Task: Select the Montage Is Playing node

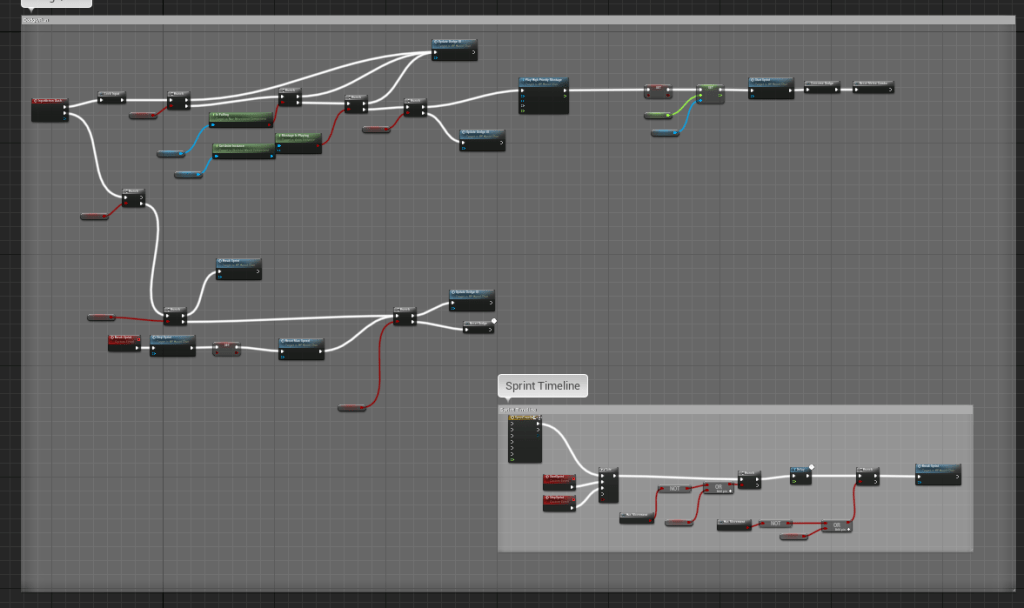Action: [x=298, y=141]
